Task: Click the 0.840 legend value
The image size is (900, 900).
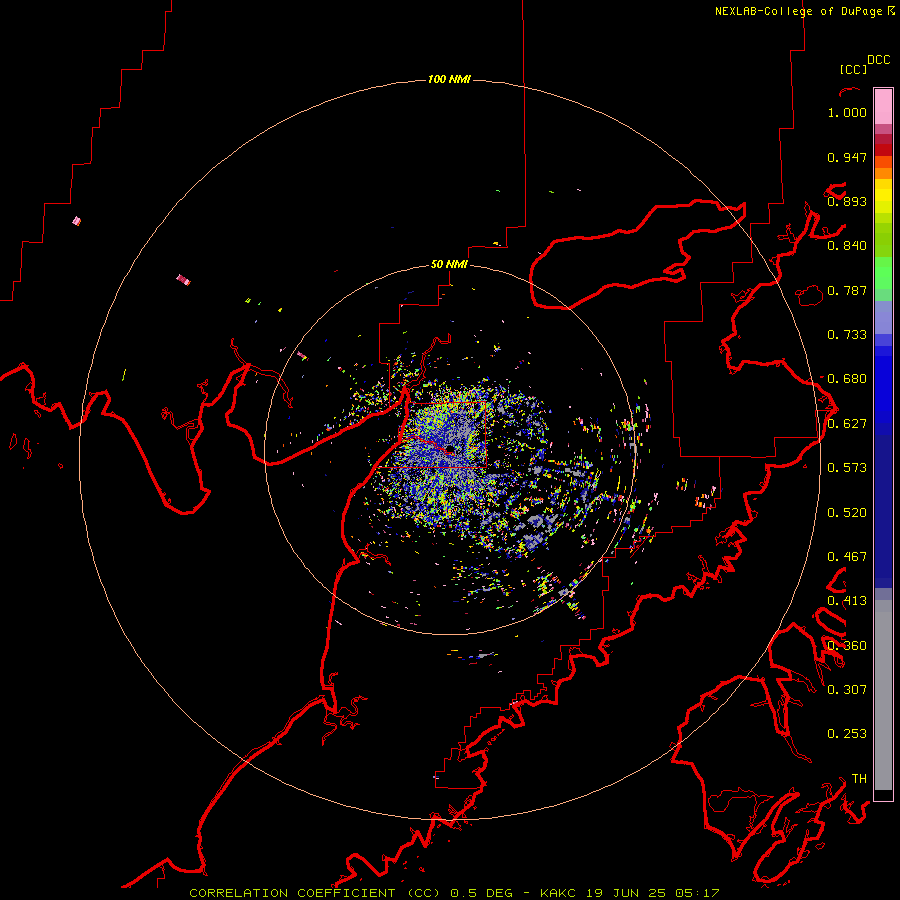Action: (847, 246)
